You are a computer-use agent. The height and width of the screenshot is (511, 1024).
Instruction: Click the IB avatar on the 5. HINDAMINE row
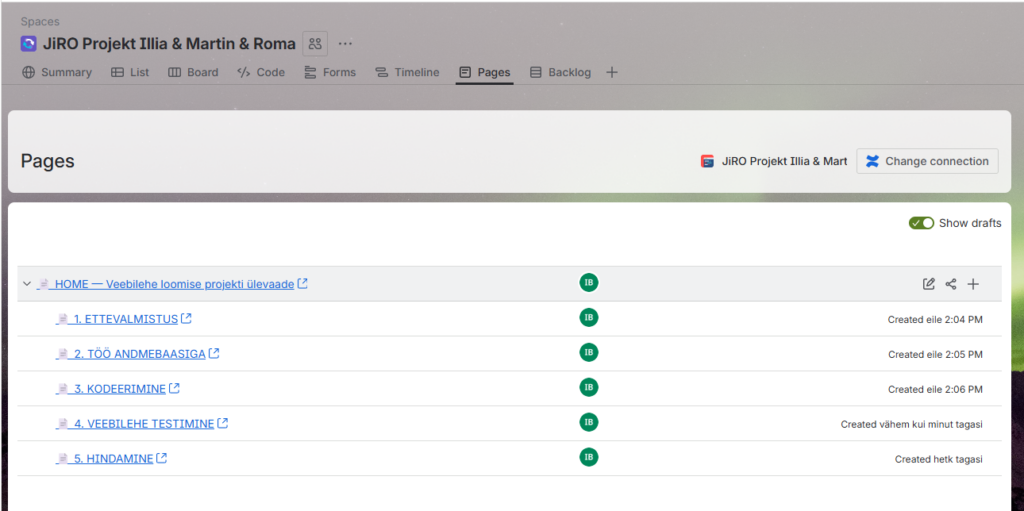click(589, 457)
